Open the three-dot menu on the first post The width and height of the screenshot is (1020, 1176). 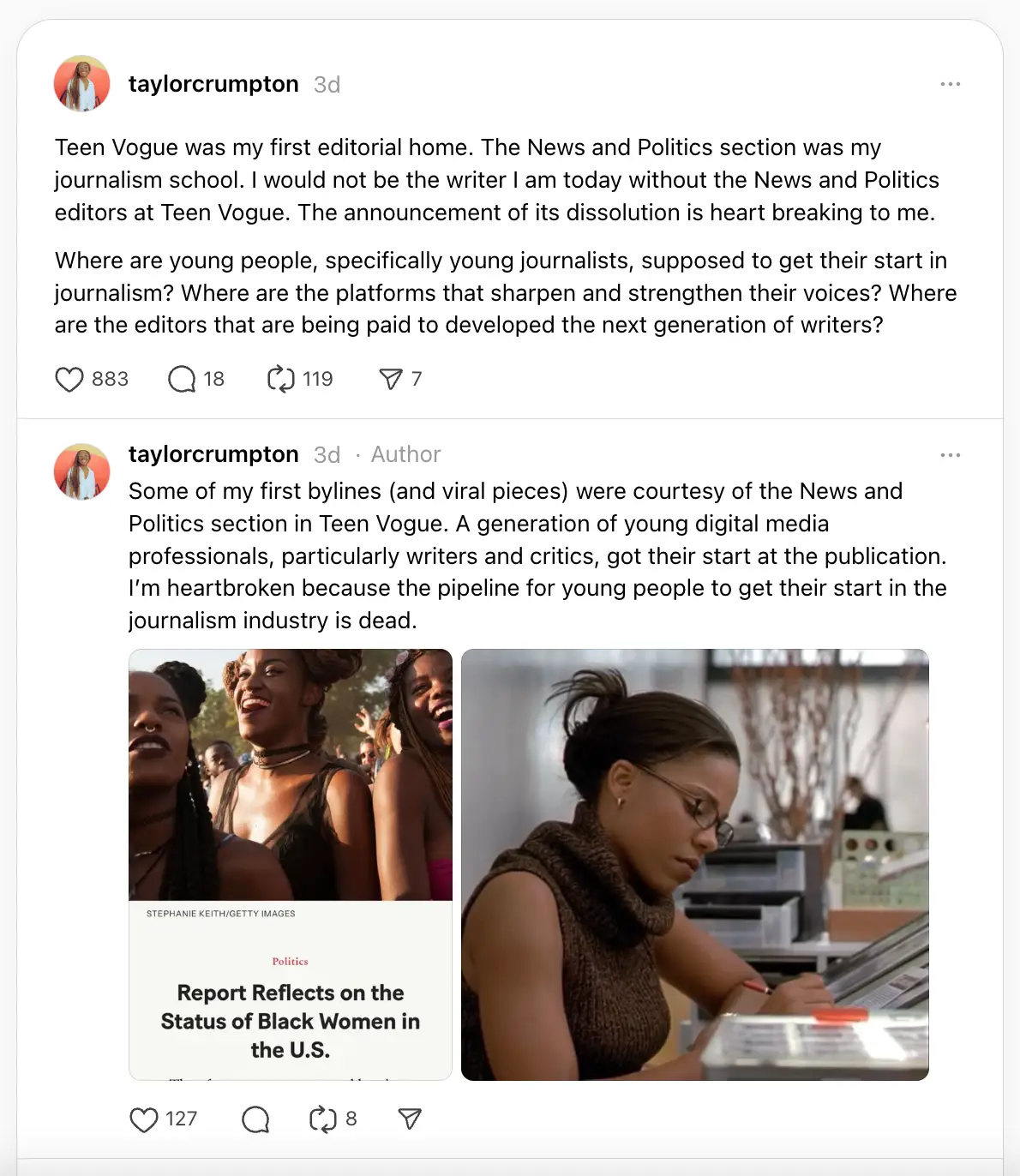tap(950, 83)
